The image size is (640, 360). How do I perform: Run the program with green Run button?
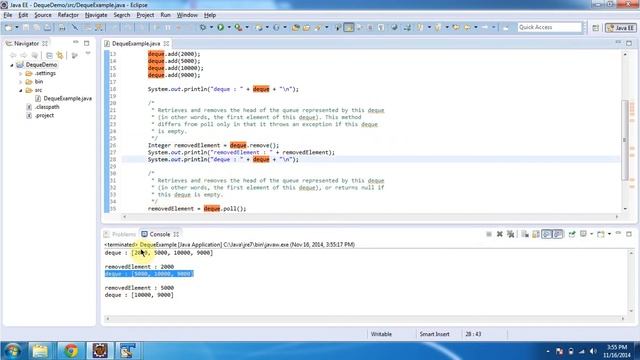pos(220,27)
